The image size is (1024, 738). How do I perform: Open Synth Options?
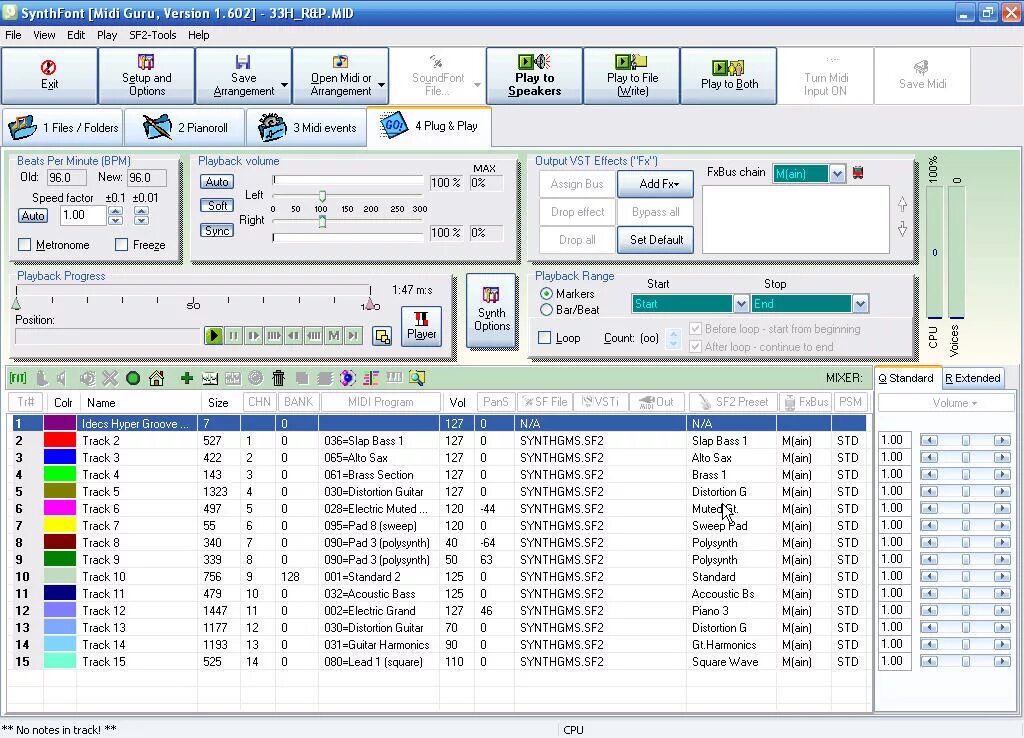[x=492, y=311]
